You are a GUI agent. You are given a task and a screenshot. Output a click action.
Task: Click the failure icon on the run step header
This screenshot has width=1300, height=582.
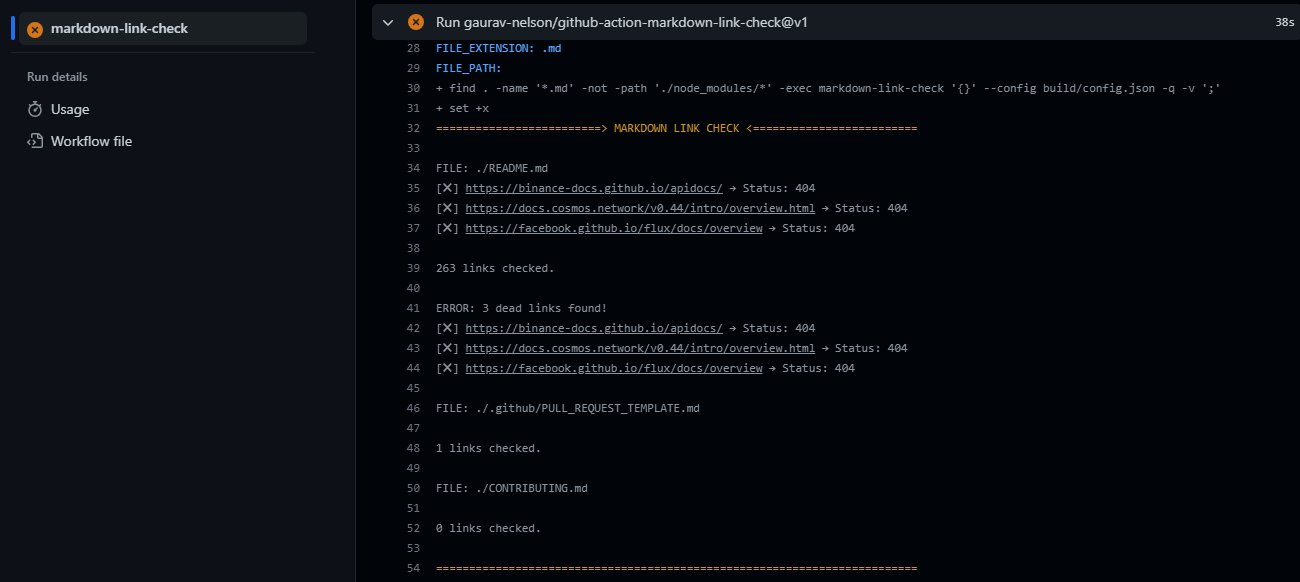(415, 21)
